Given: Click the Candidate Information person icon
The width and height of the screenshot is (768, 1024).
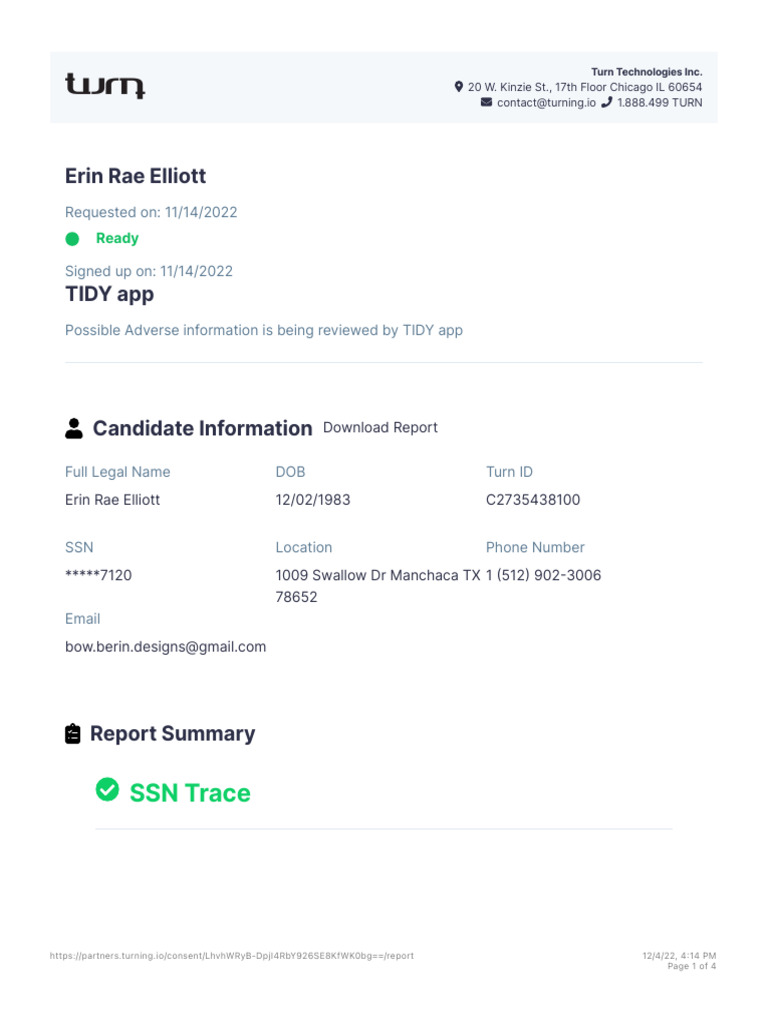Looking at the screenshot, I should (x=74, y=428).
